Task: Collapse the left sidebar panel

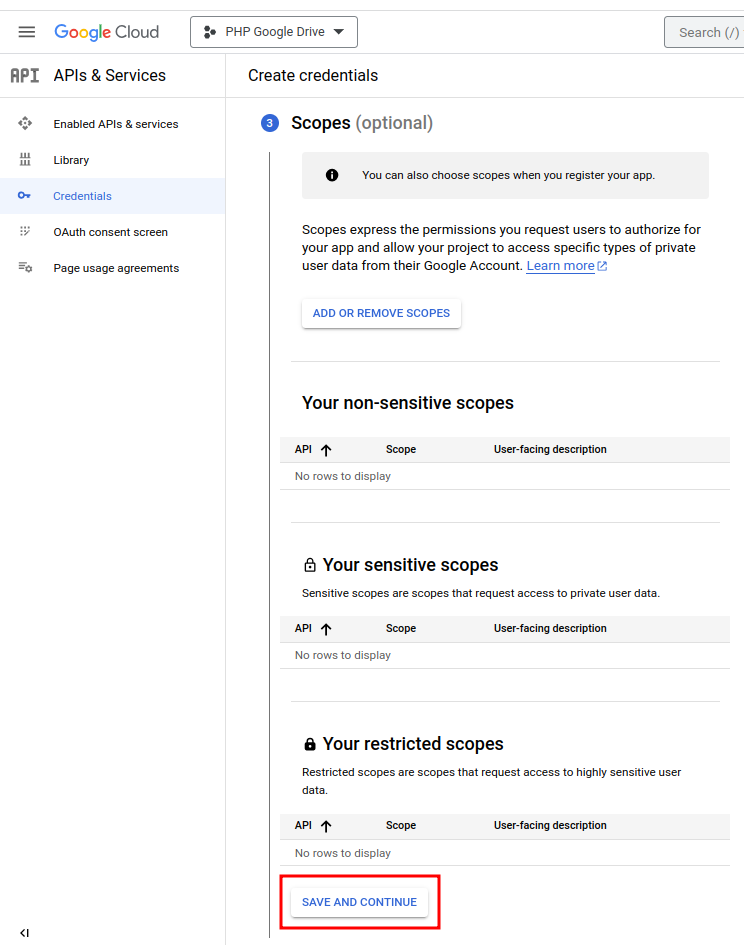Action: pos(25,932)
